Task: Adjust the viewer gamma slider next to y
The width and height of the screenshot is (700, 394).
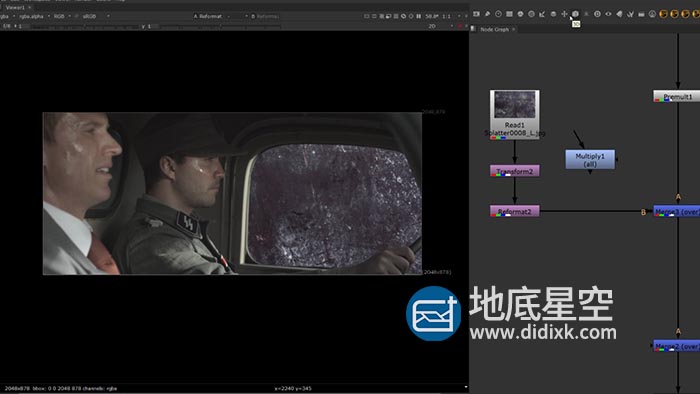Action: pyautogui.click(x=219, y=26)
